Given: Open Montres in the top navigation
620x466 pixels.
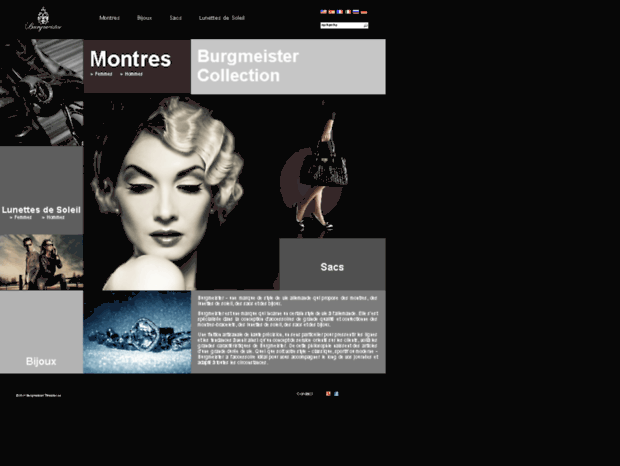Looking at the screenshot, I should tap(110, 18).
